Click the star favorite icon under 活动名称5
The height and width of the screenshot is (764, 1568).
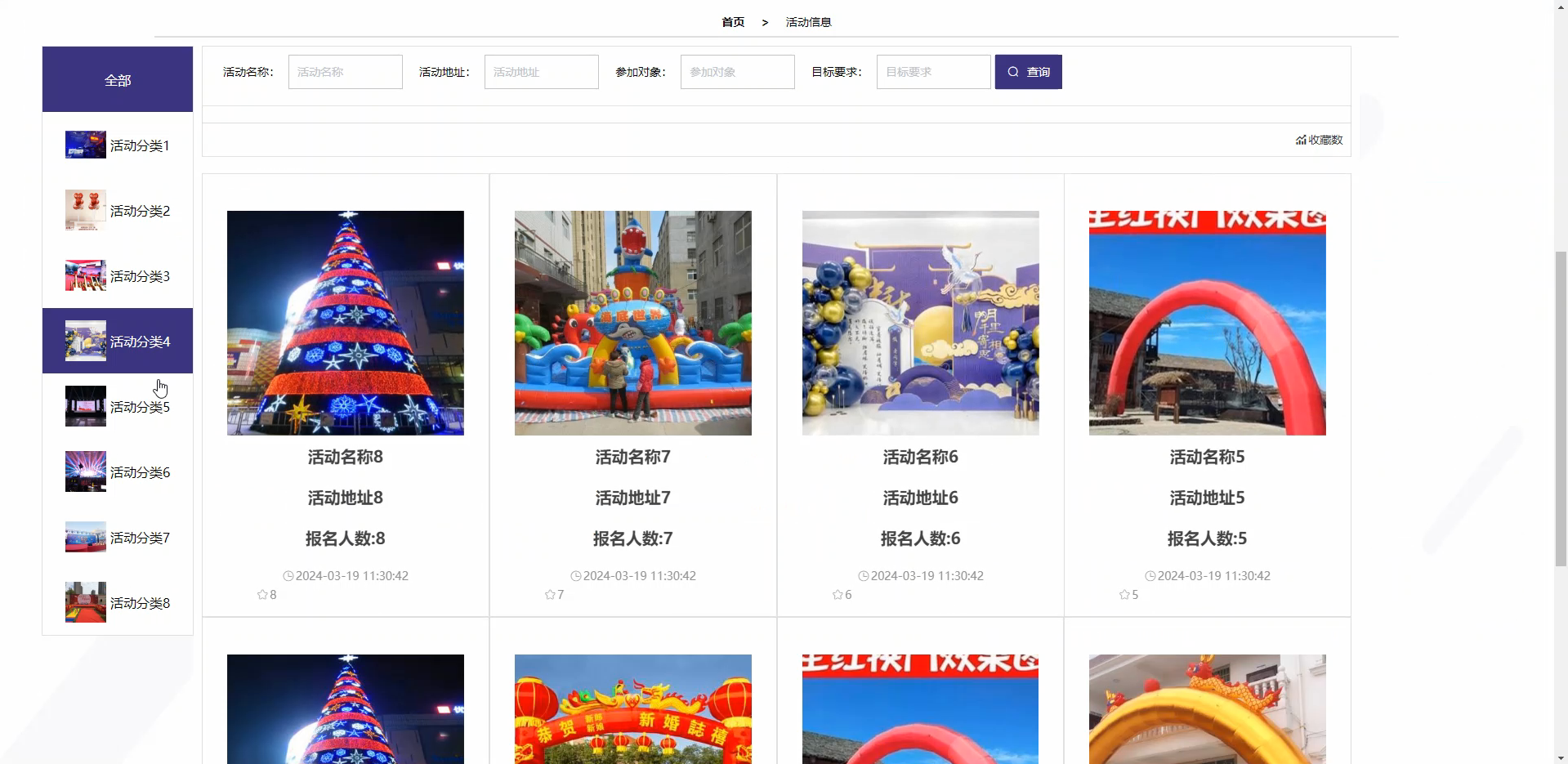pyautogui.click(x=1124, y=595)
